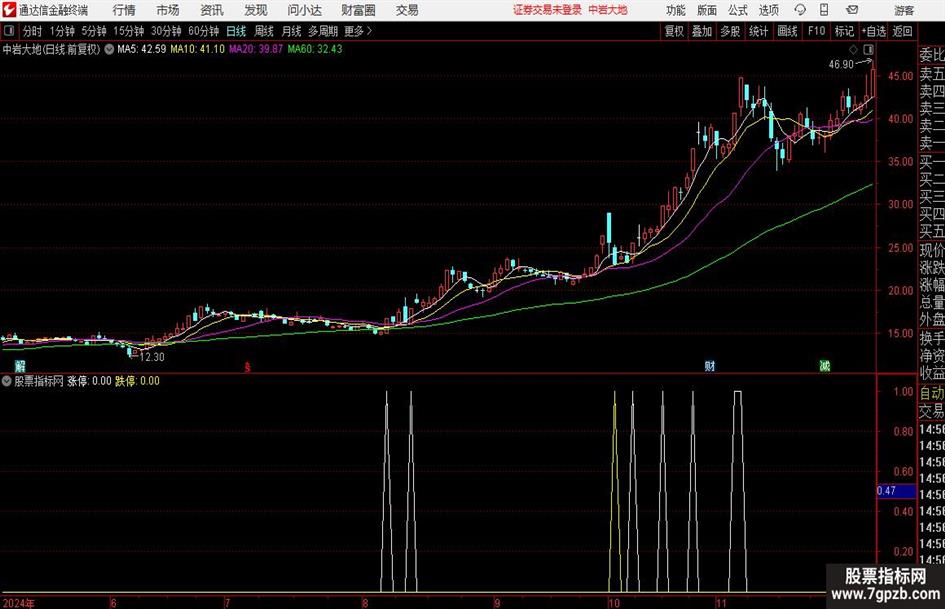Select the 日线 period tab

coord(236,31)
